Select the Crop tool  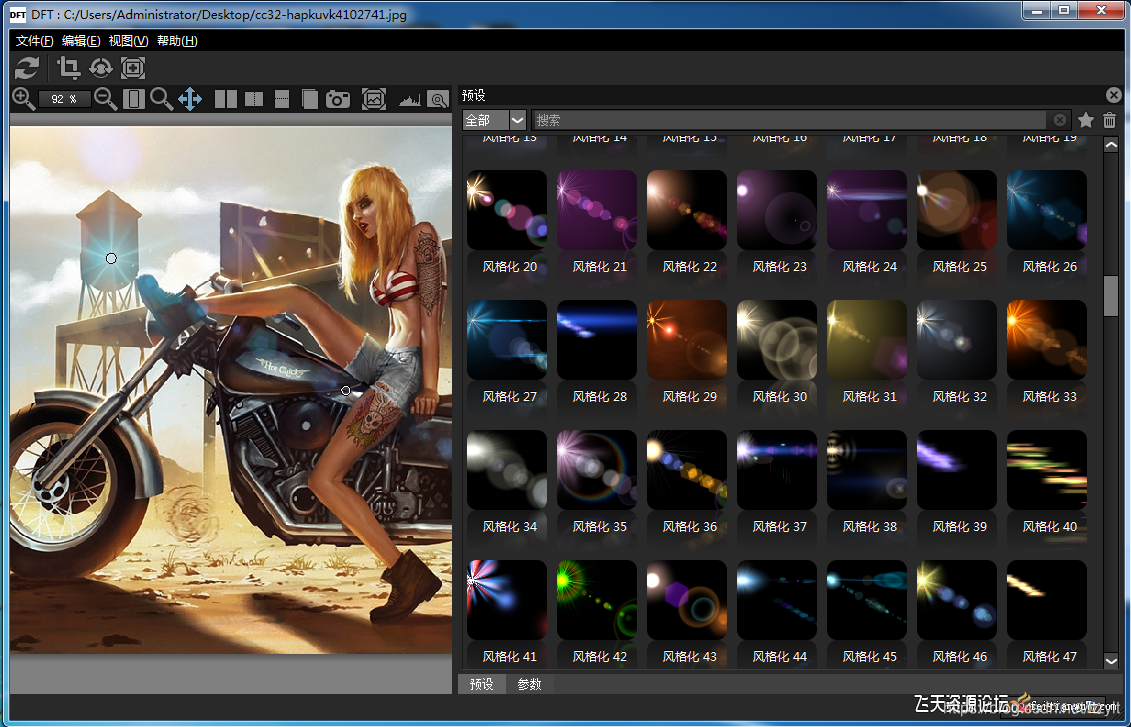69,69
